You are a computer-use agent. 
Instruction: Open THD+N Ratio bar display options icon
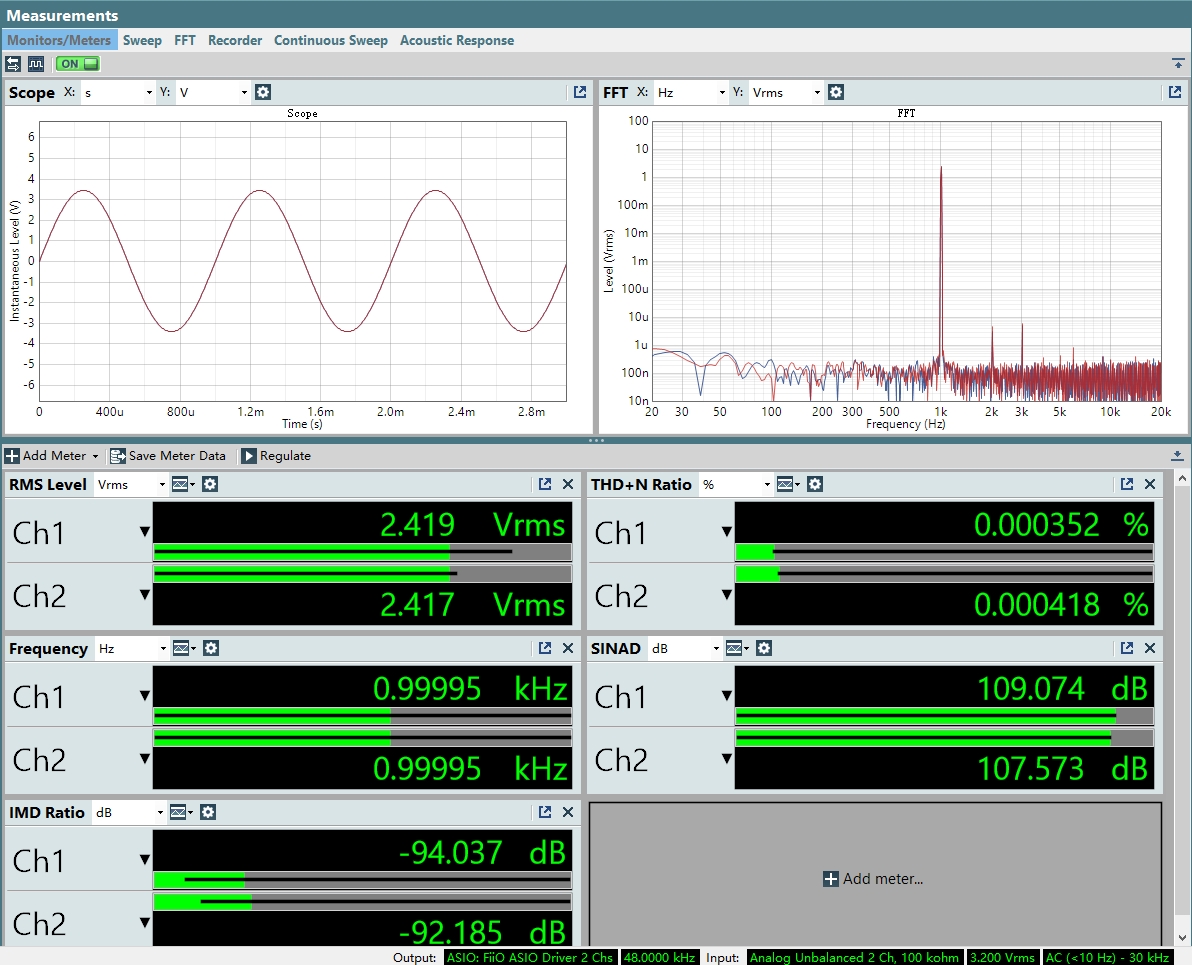(788, 484)
